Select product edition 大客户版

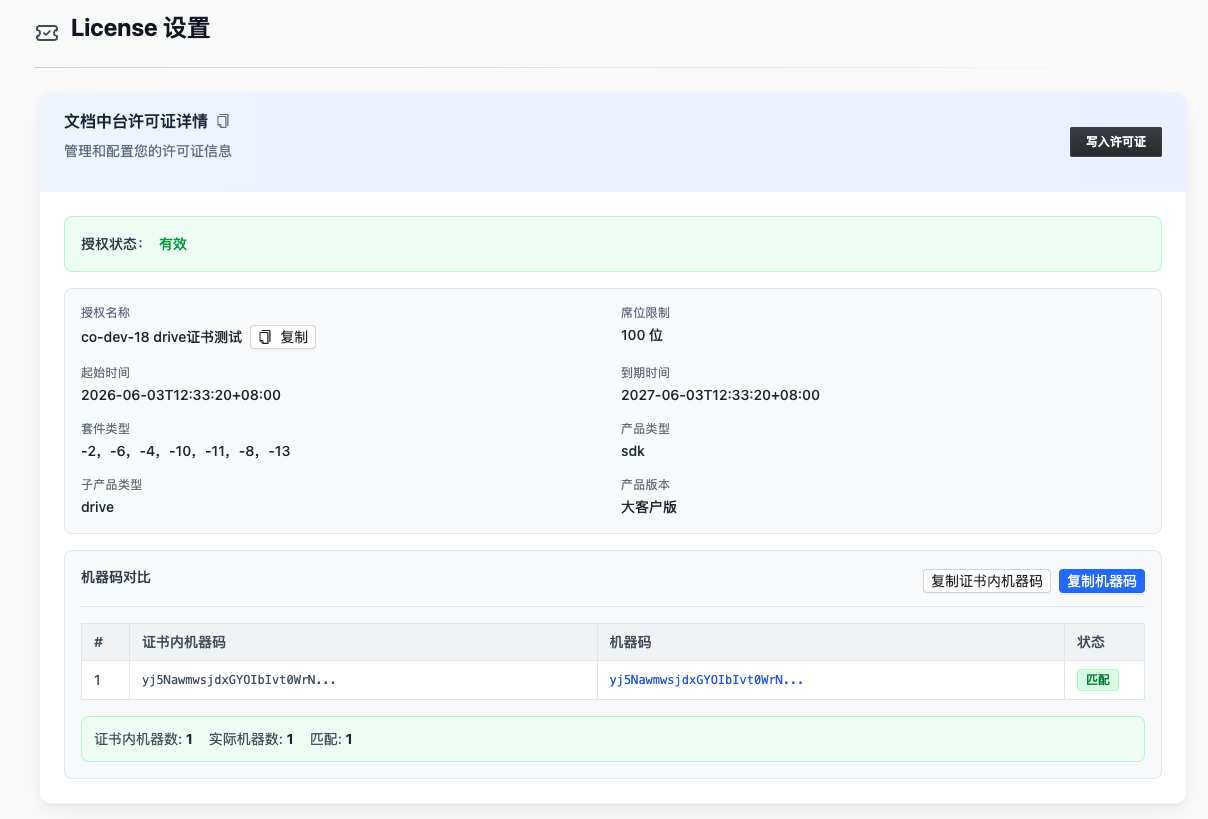point(649,507)
